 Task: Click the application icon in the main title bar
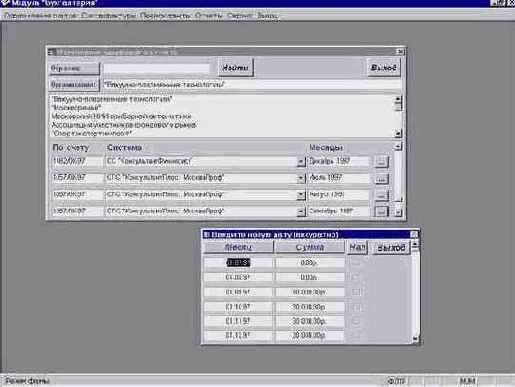coord(5,3)
